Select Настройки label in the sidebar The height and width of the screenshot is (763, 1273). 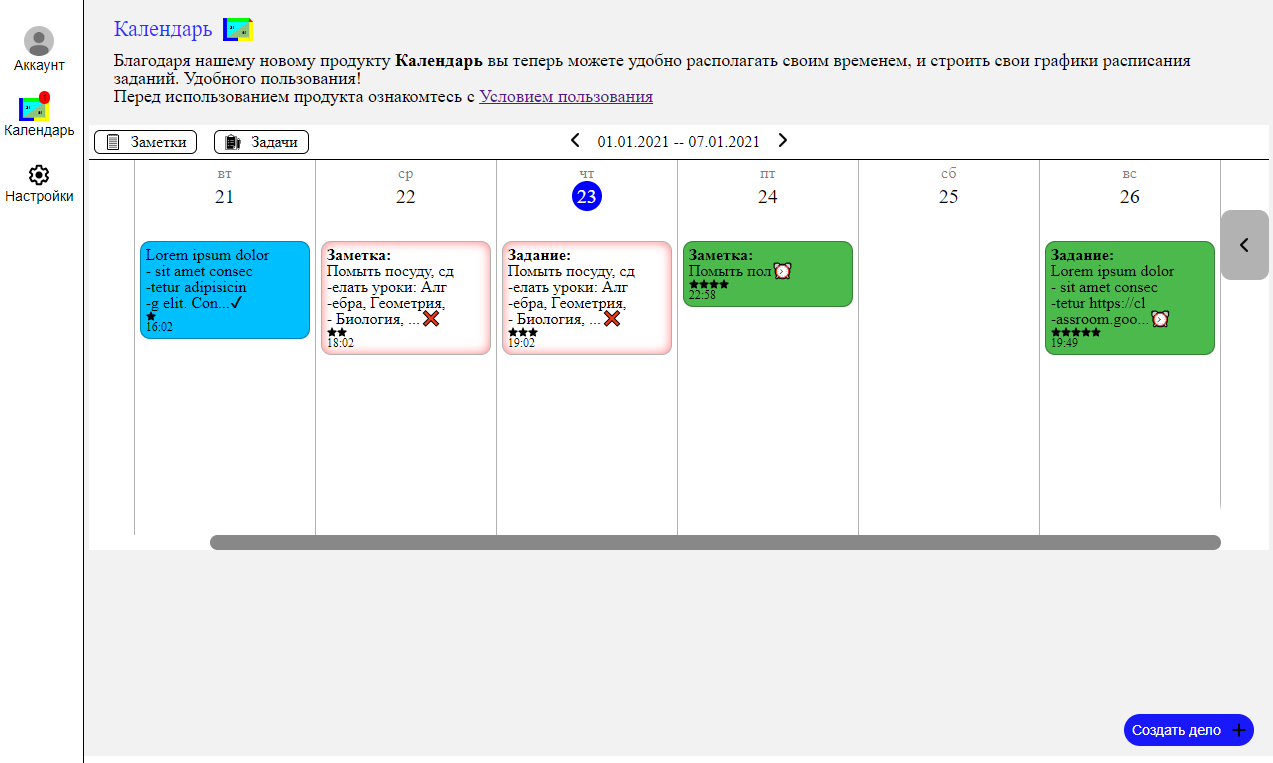click(x=39, y=196)
